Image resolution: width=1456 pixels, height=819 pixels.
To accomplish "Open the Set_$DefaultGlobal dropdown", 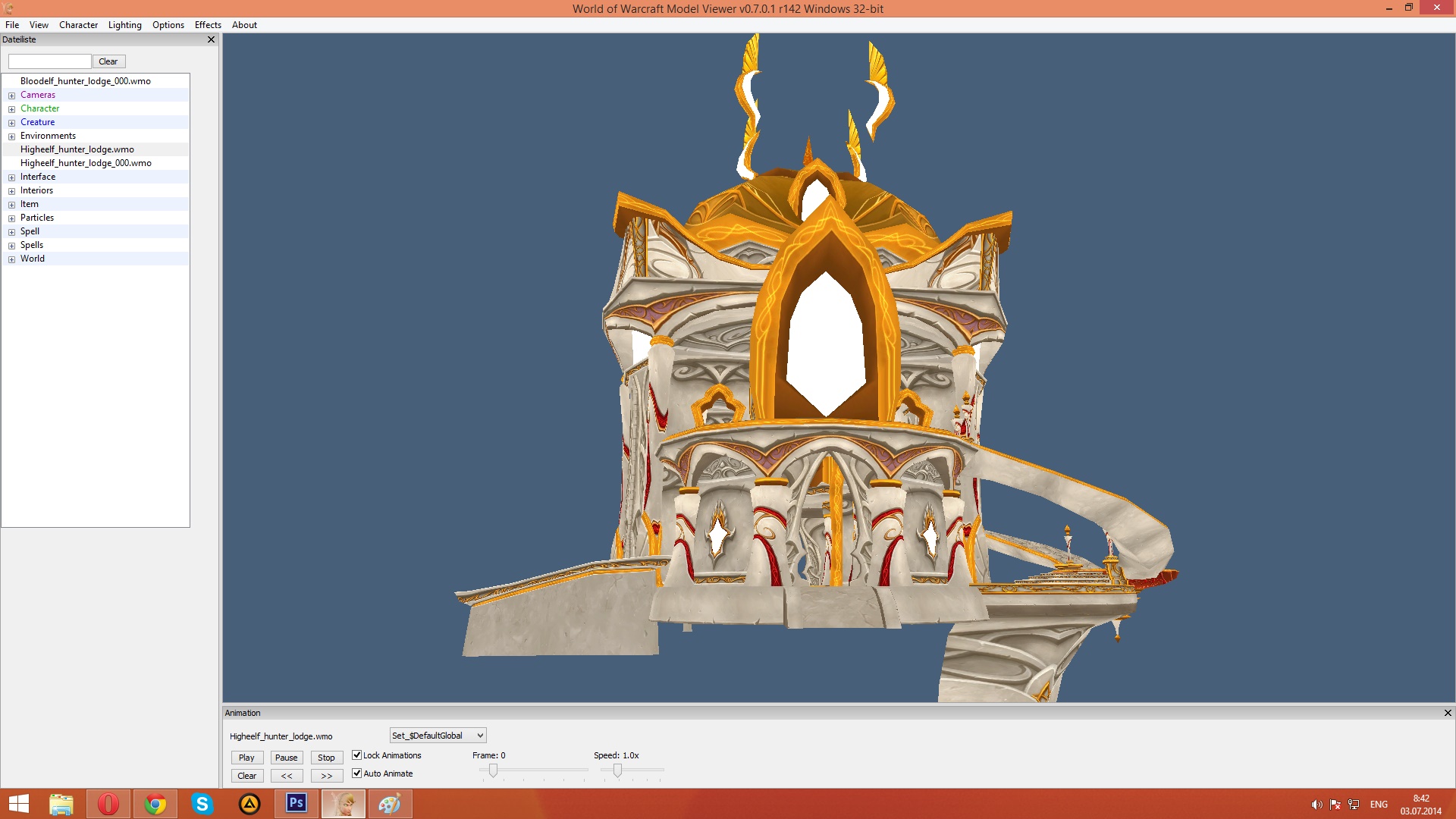I will pos(438,736).
